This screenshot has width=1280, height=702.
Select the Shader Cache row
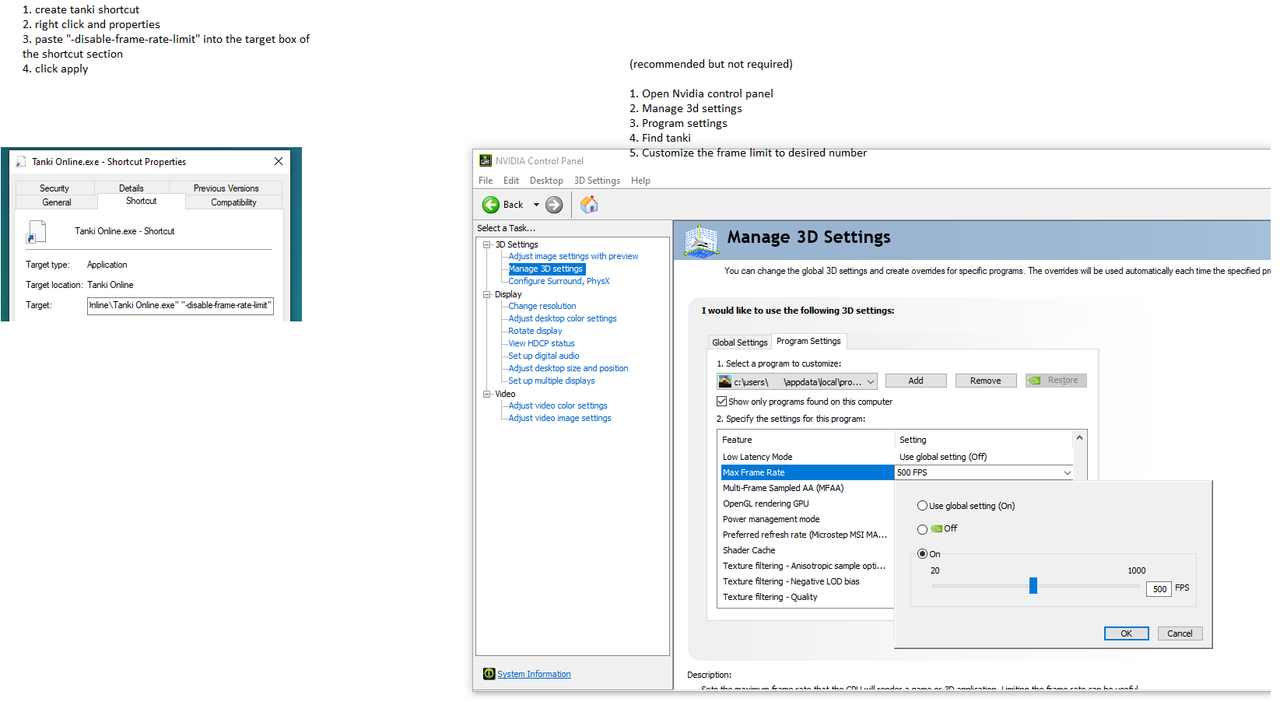806,550
